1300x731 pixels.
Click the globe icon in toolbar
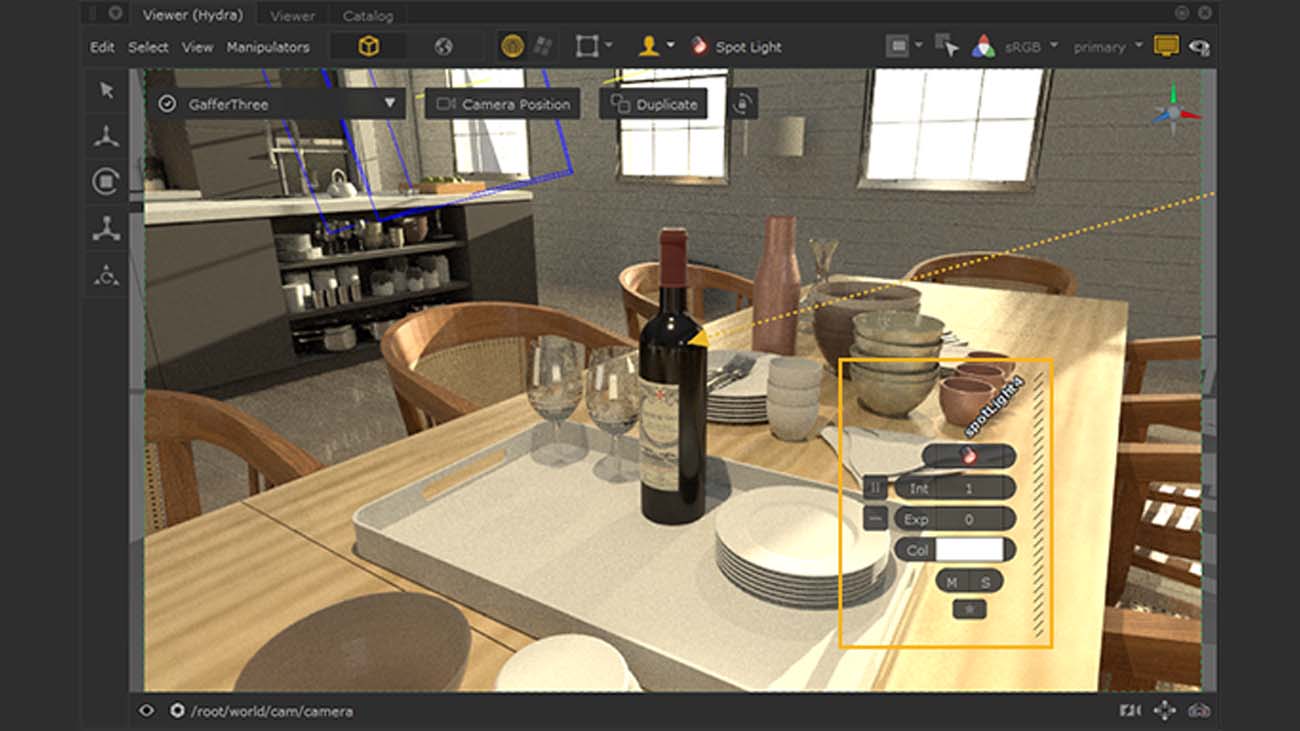tap(444, 47)
